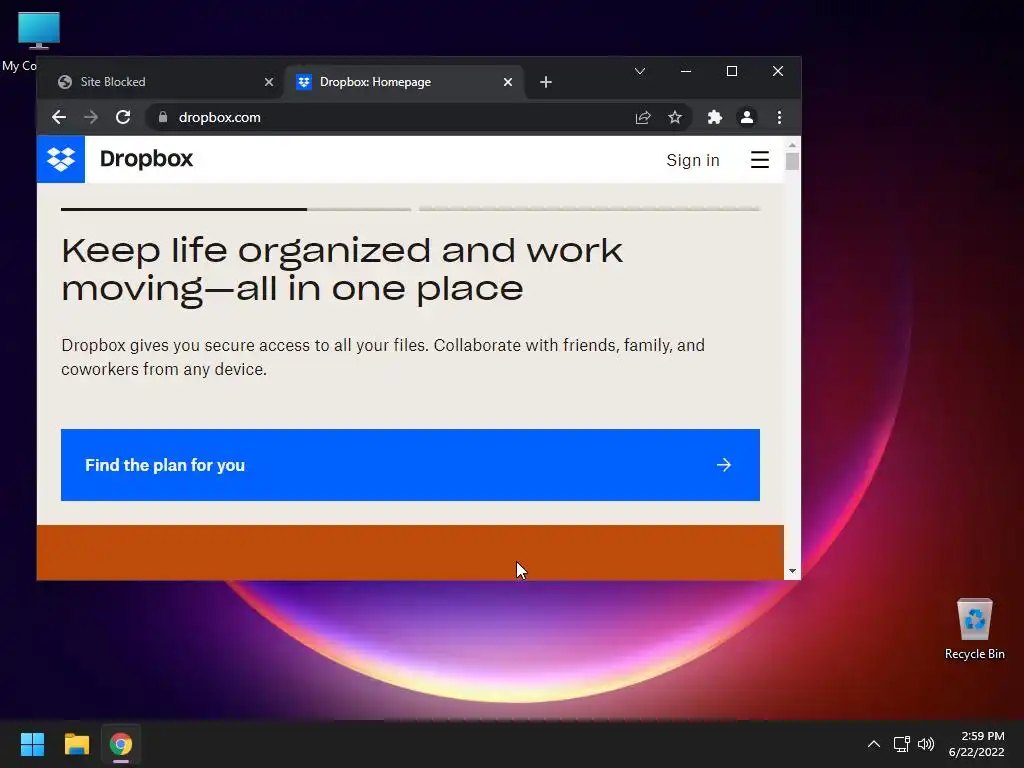Open the Dropbox hamburger menu

click(760, 160)
